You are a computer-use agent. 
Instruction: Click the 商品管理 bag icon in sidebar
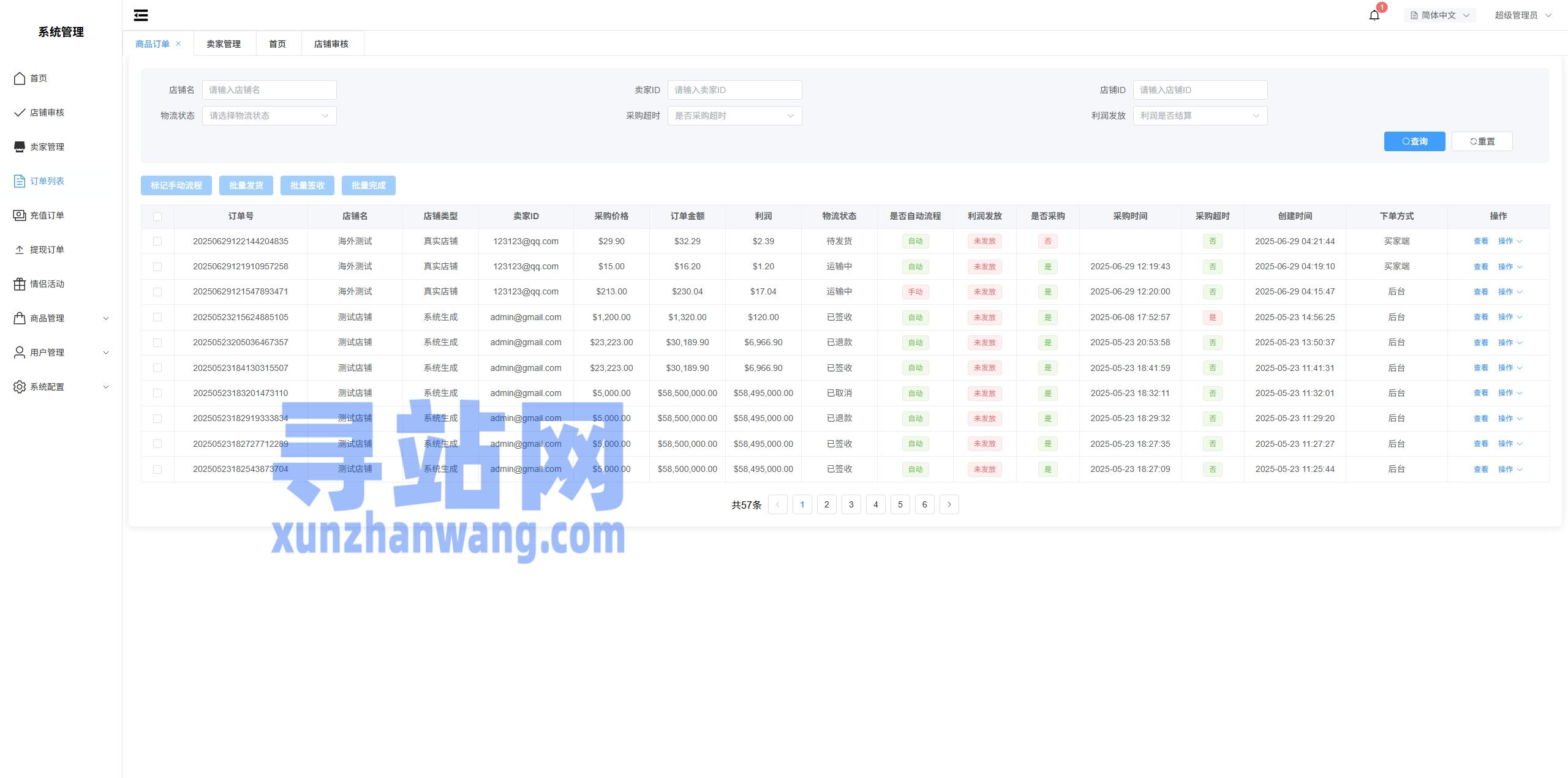(20, 318)
